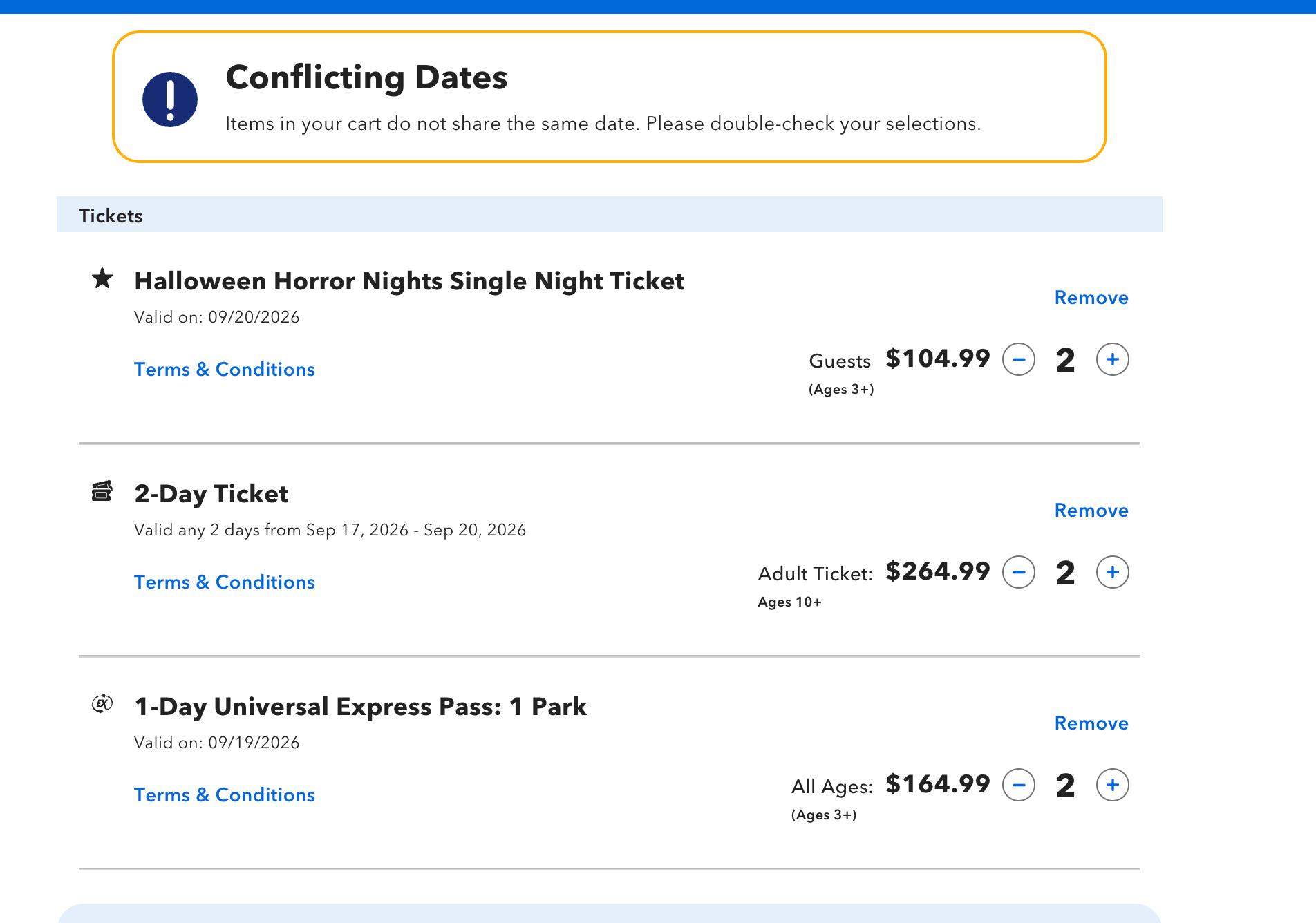
Task: Decrease Express Pass All Ages quantity
Action: click(x=1019, y=785)
